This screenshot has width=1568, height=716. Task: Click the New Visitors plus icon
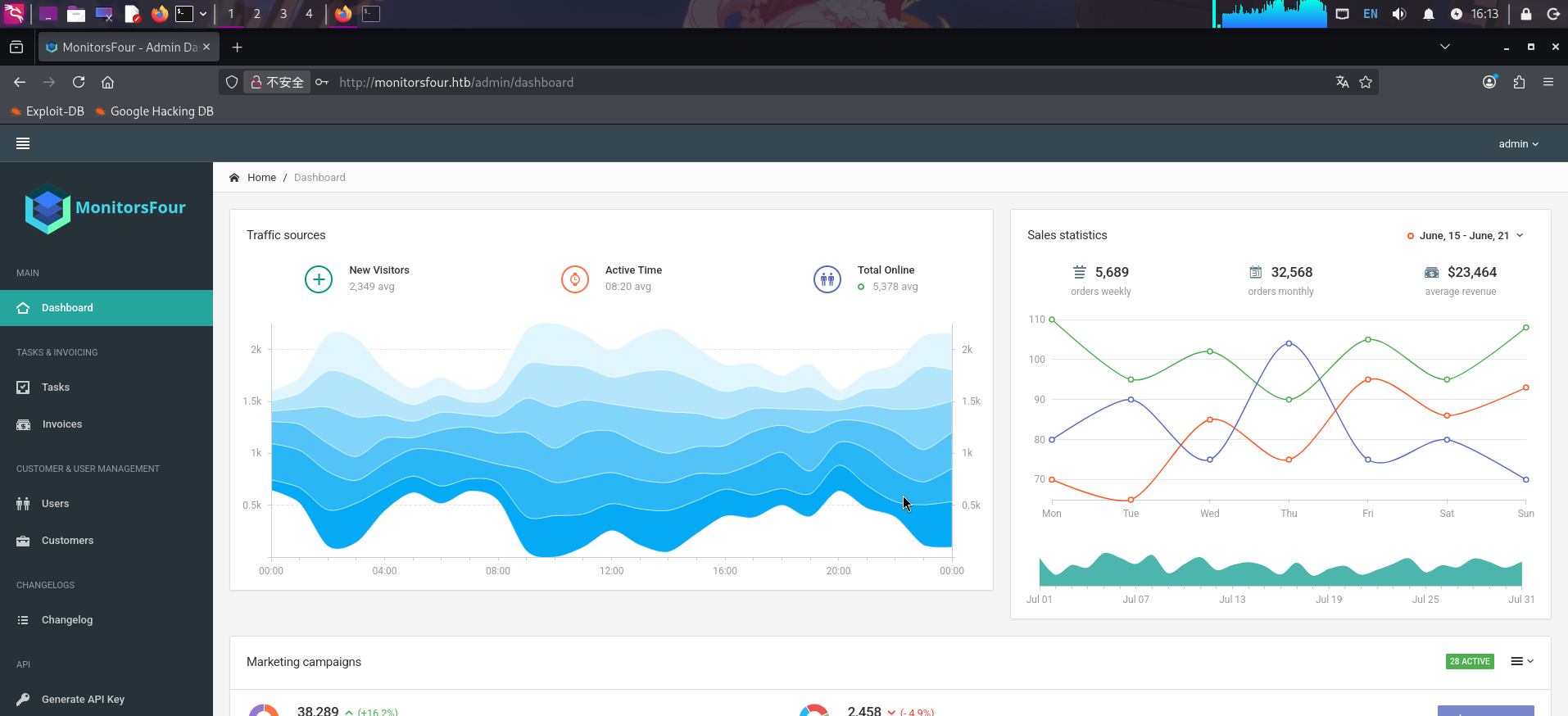(x=319, y=279)
